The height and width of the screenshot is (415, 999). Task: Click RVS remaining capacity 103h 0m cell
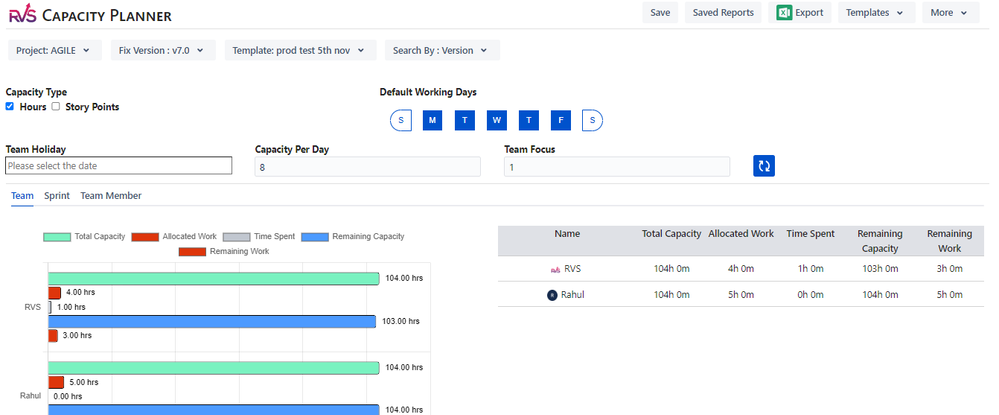(x=880, y=269)
